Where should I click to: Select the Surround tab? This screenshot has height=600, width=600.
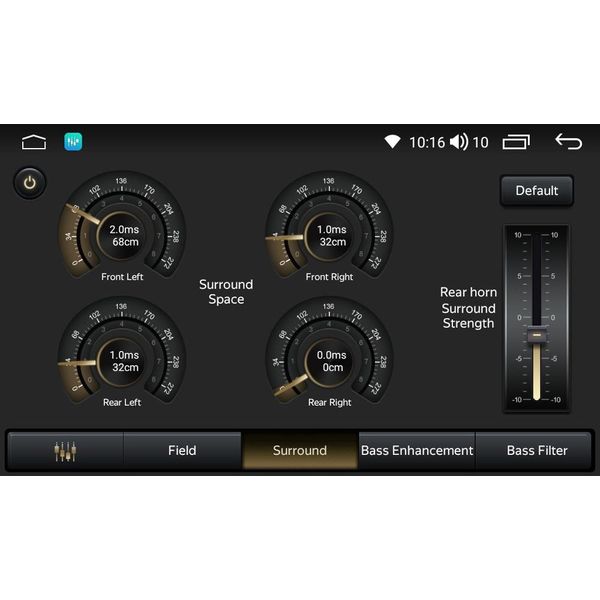(x=299, y=451)
